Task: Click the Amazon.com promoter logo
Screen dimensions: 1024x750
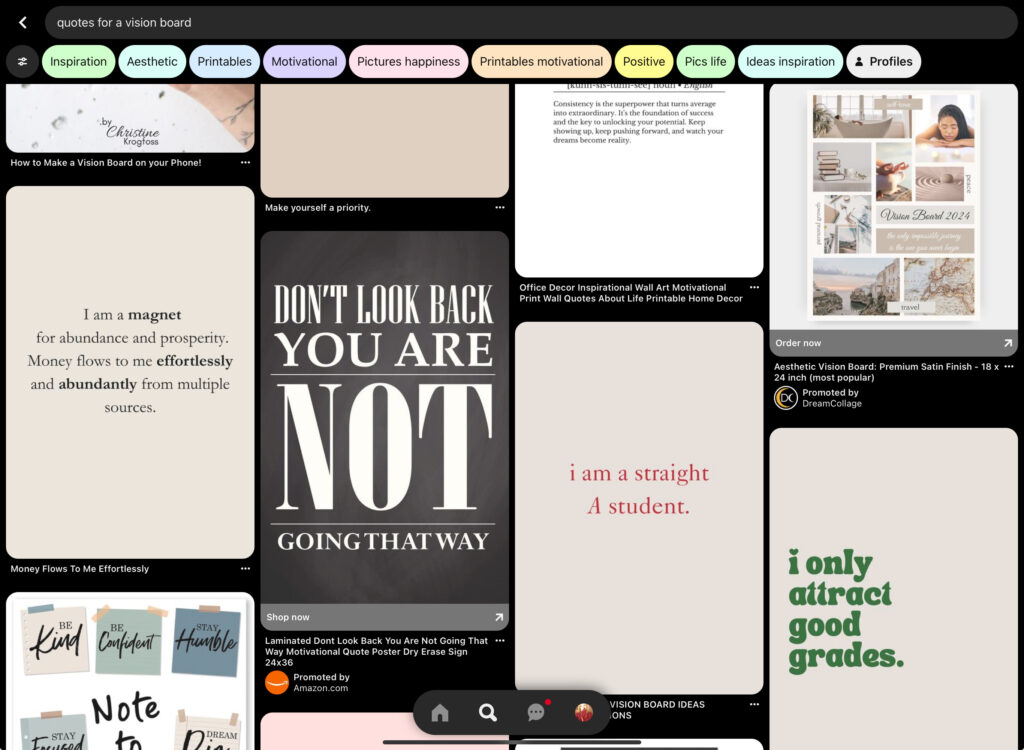Action: pos(277,683)
